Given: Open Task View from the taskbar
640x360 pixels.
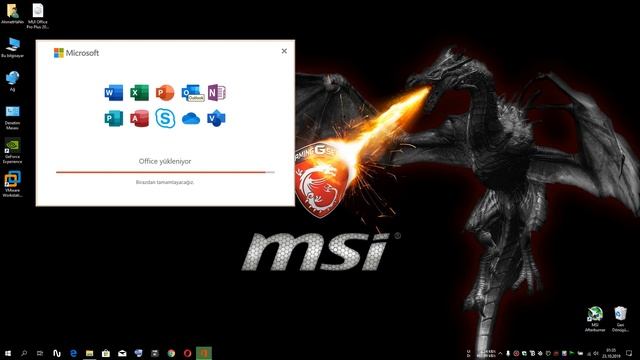Looking at the screenshot, I should coord(40,353).
